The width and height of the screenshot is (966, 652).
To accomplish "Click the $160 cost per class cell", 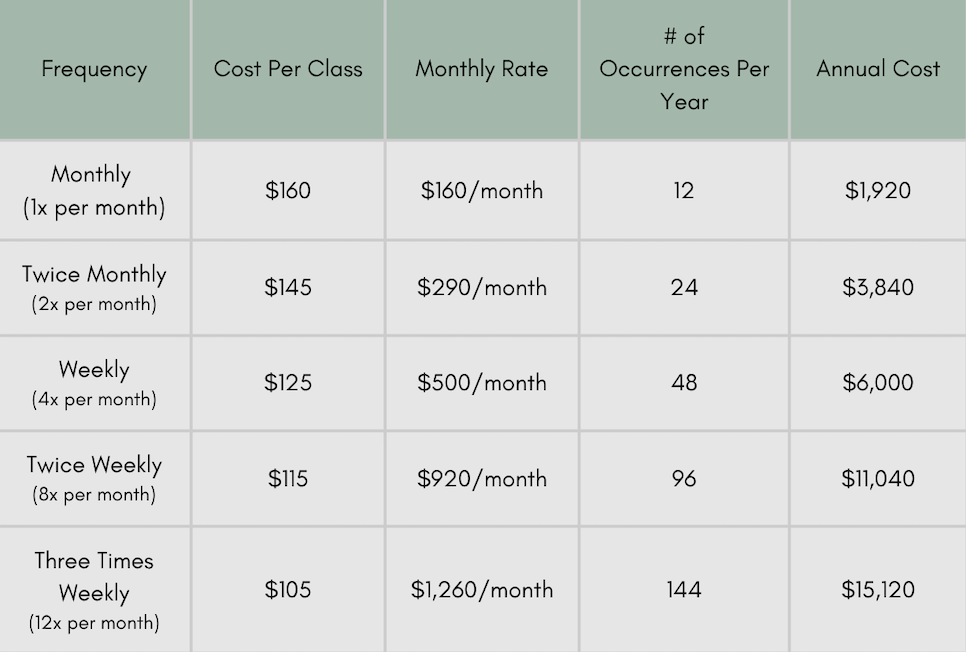I will click(x=288, y=190).
